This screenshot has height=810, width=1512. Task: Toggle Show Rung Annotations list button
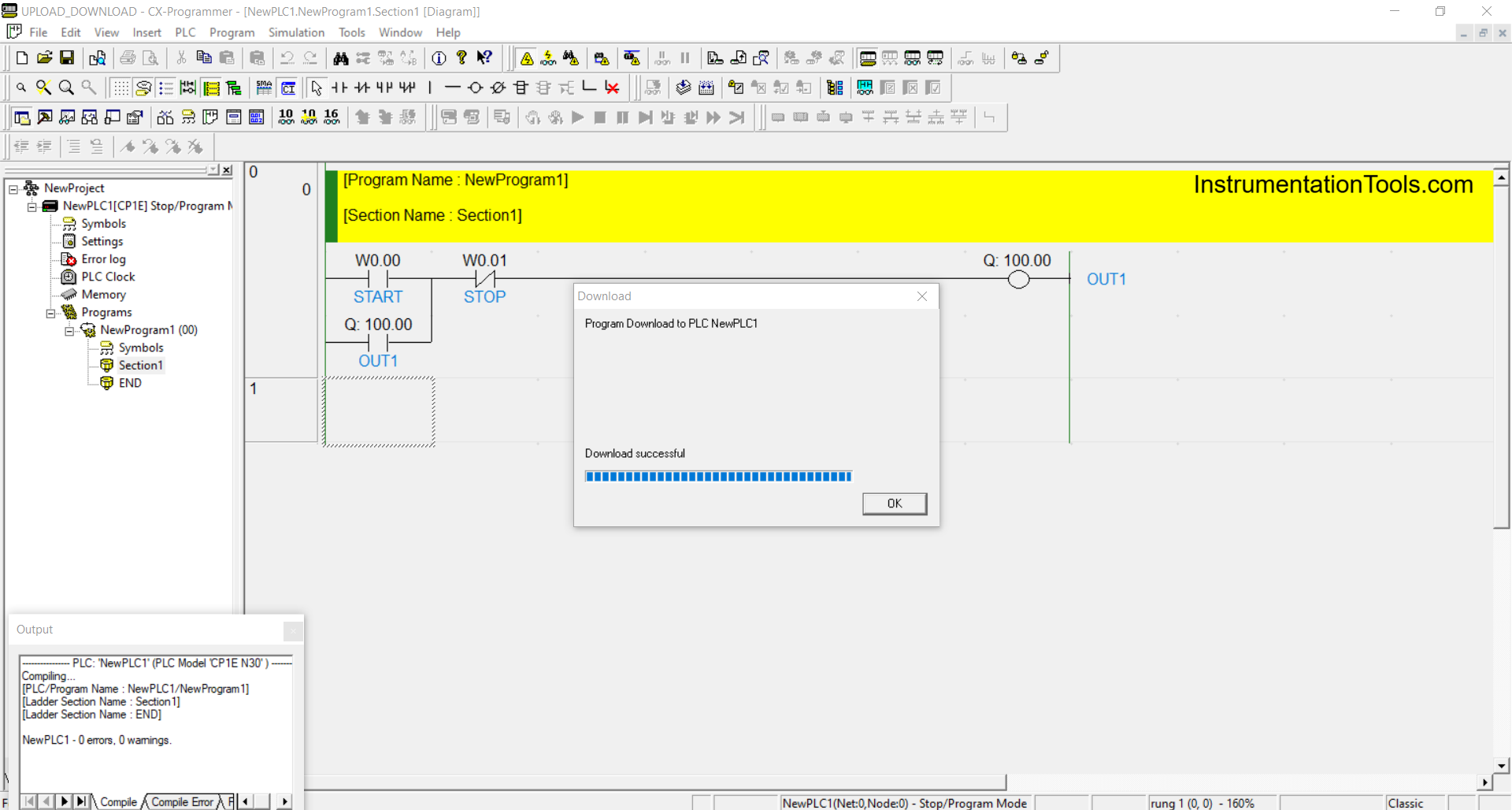pos(166,87)
